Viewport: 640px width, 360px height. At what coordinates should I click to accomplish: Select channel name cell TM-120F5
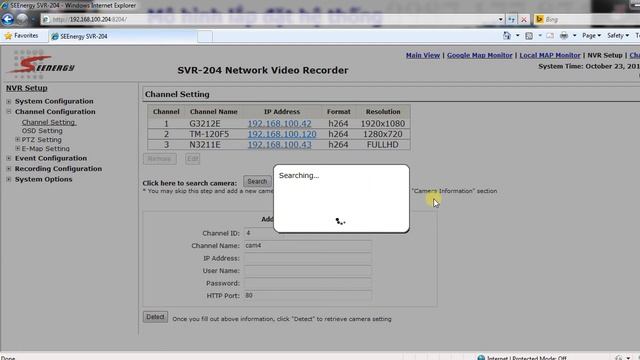209,134
